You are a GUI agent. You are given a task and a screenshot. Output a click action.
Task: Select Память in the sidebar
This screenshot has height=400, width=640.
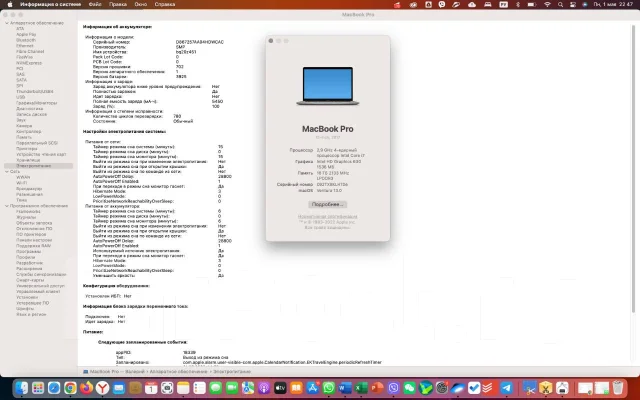pyautogui.click(x=24, y=138)
